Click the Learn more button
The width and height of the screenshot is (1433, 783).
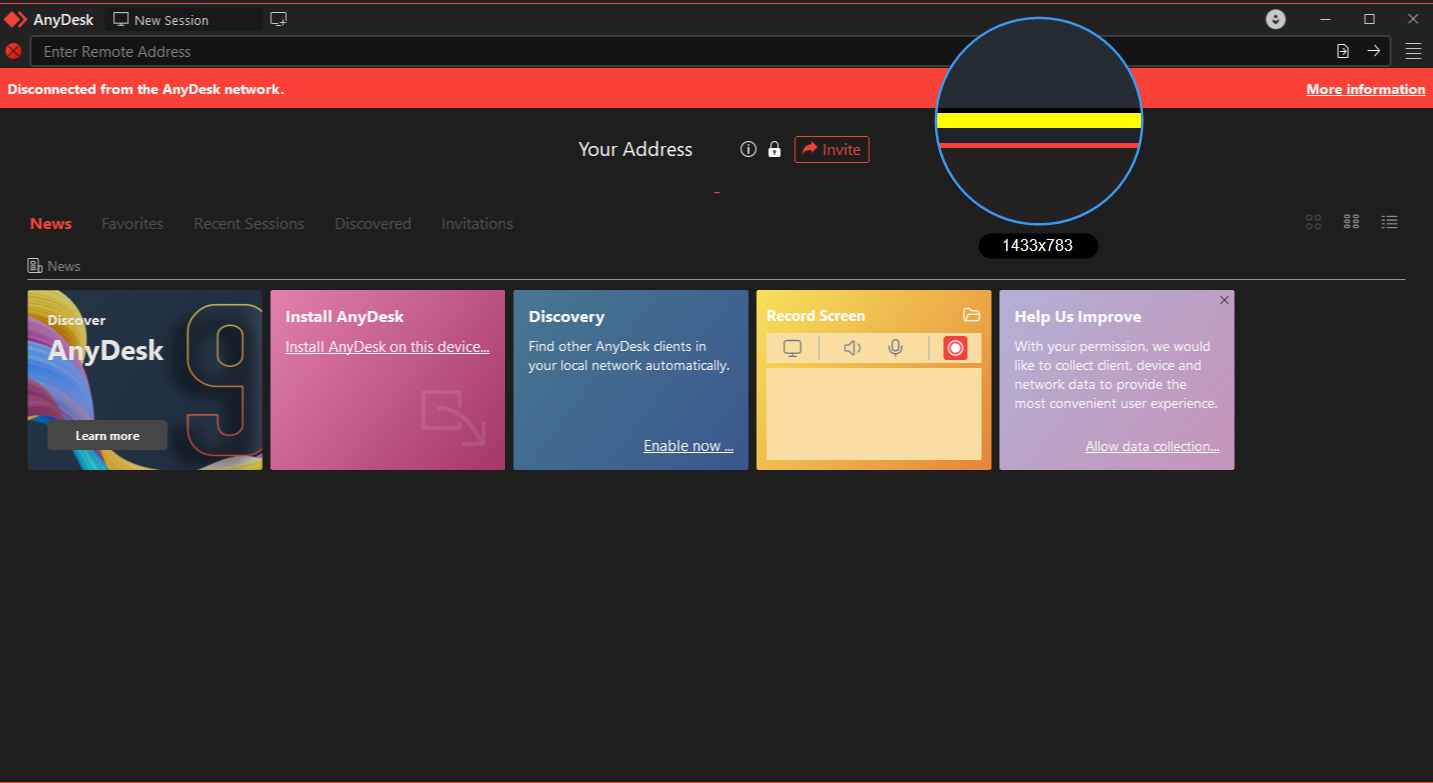pyautogui.click(x=107, y=436)
